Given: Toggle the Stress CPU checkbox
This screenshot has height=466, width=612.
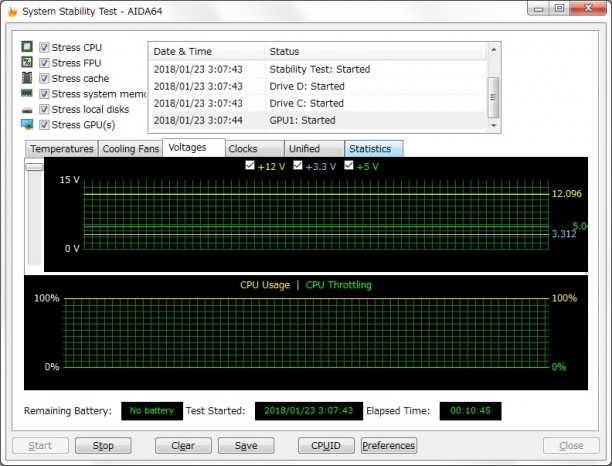Looking at the screenshot, I should [44, 48].
